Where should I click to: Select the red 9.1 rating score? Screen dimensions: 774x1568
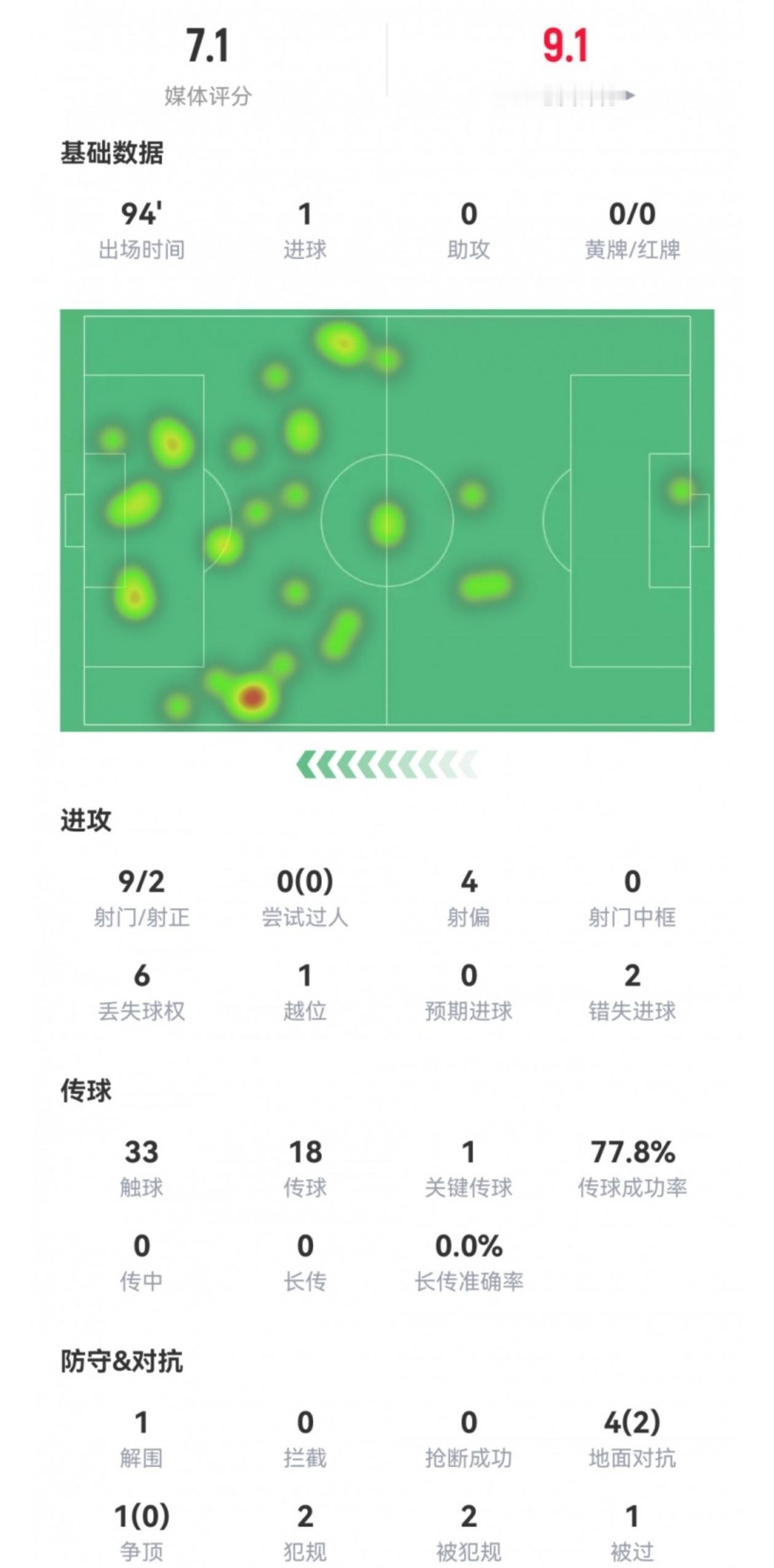pos(565,46)
